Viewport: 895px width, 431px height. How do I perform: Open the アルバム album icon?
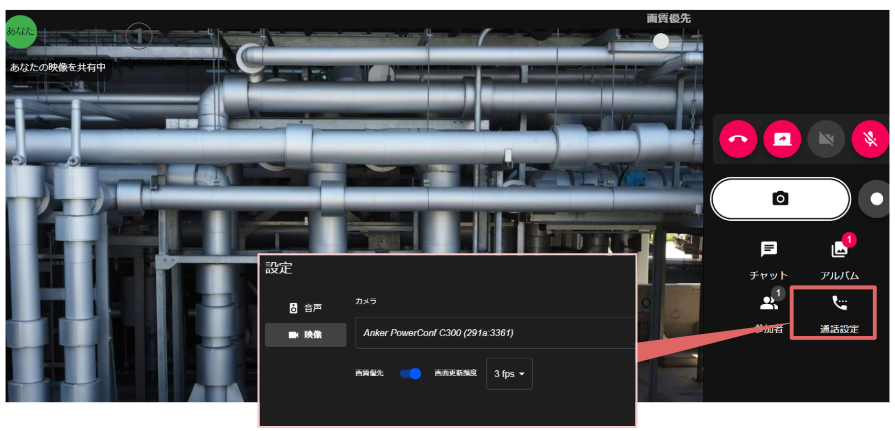click(839, 261)
